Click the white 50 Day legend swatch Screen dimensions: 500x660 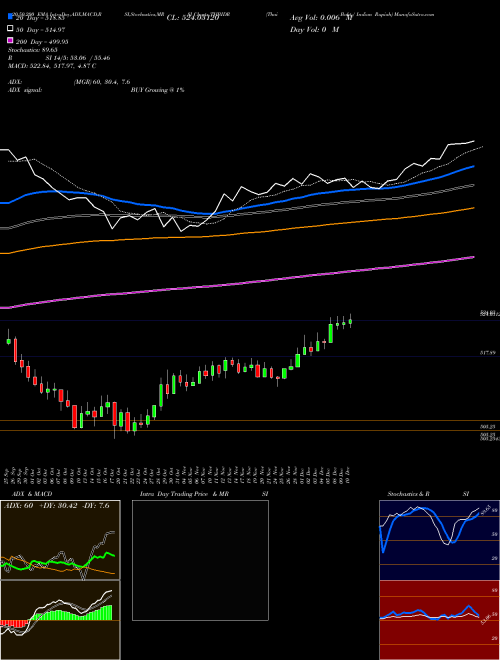(x=11, y=29)
